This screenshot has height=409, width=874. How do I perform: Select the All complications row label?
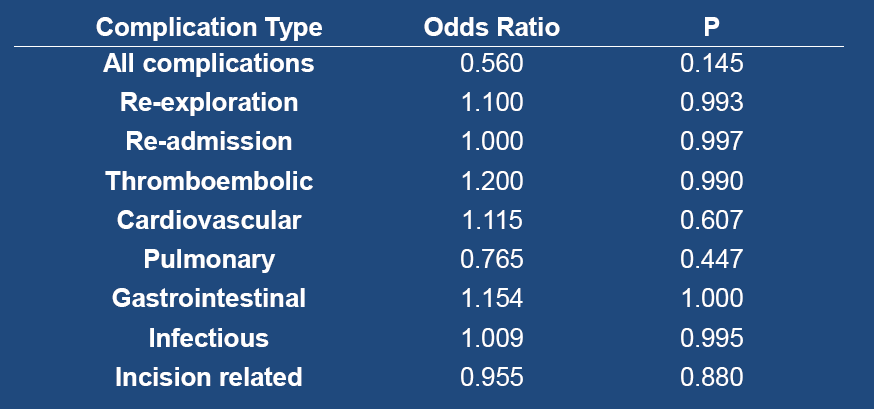point(208,64)
